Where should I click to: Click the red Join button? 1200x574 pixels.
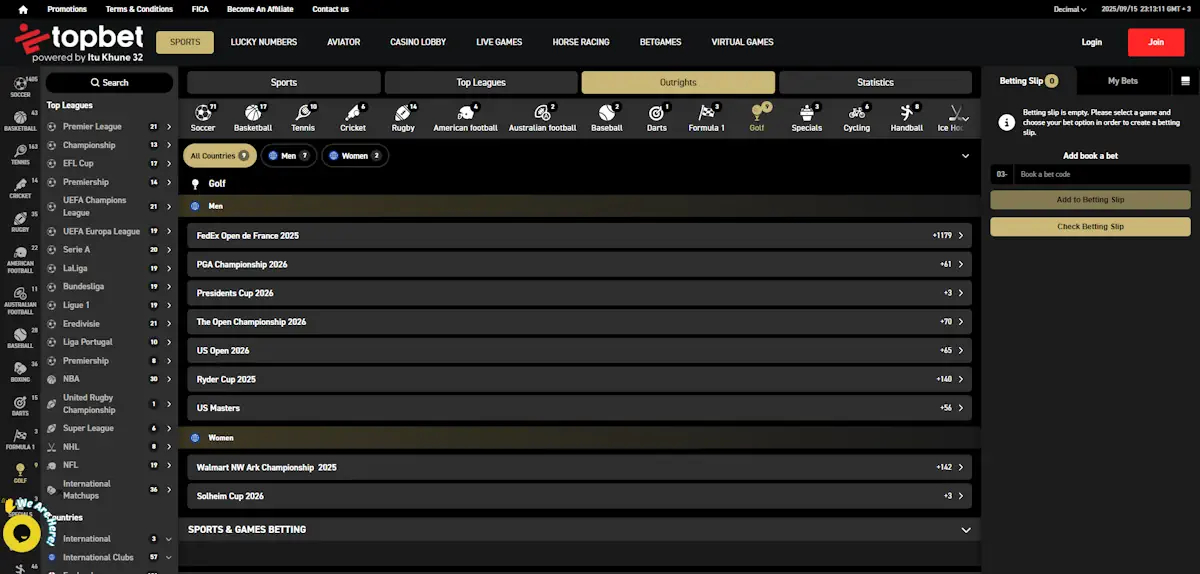point(1156,42)
